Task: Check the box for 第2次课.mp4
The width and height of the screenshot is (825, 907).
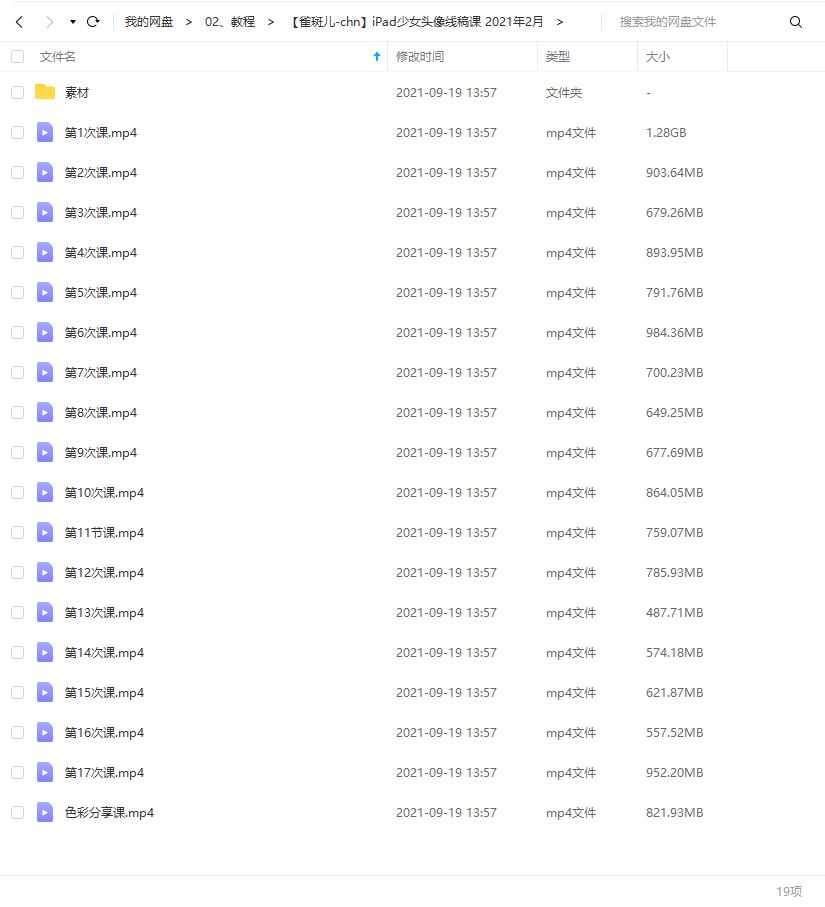Action: [18, 172]
